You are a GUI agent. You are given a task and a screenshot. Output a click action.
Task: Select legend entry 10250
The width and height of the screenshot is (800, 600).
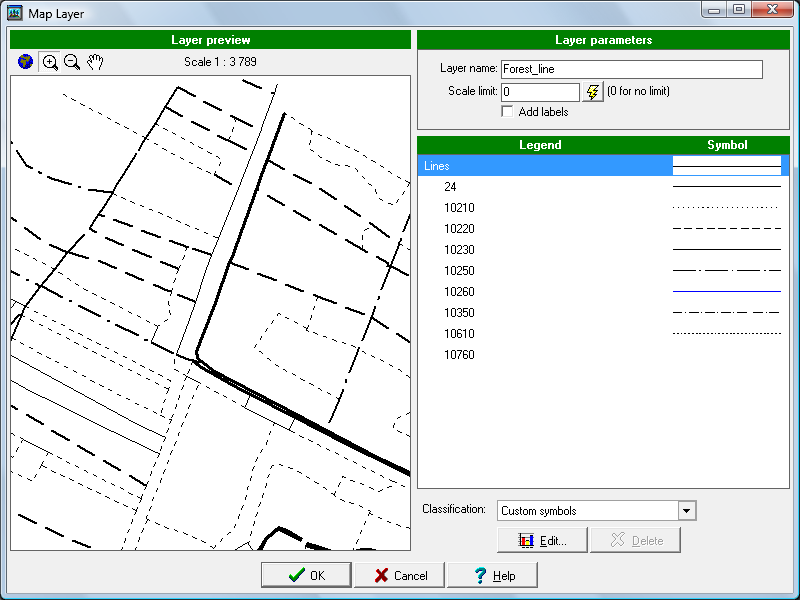pos(459,271)
